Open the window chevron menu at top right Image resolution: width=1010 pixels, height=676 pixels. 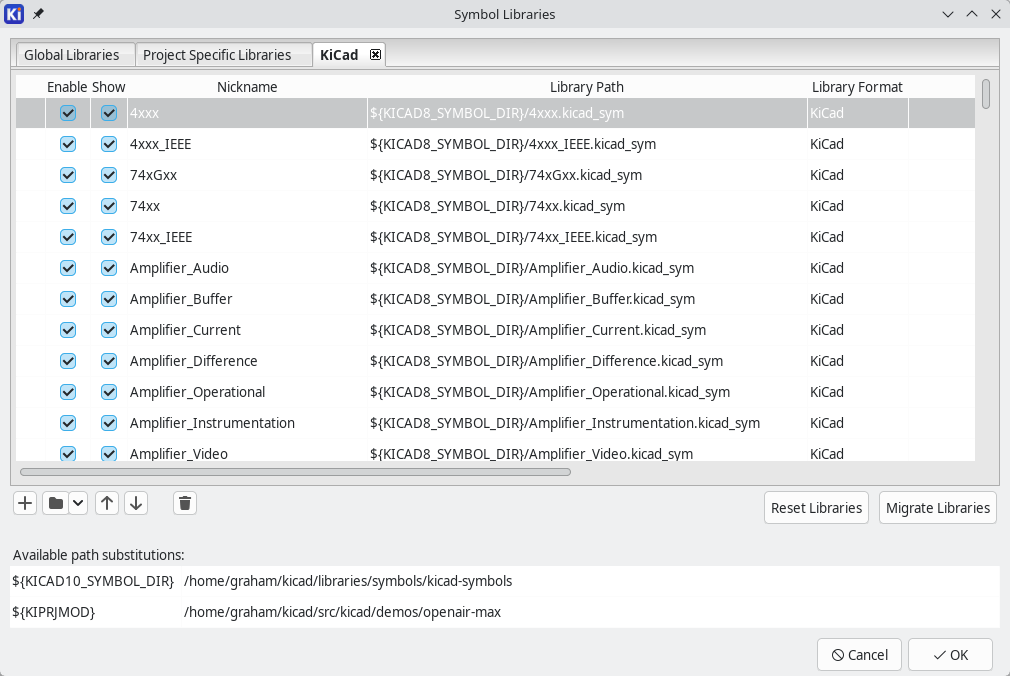point(946,14)
